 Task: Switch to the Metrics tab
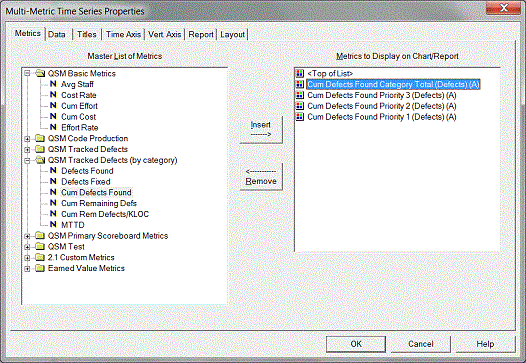tap(28, 34)
